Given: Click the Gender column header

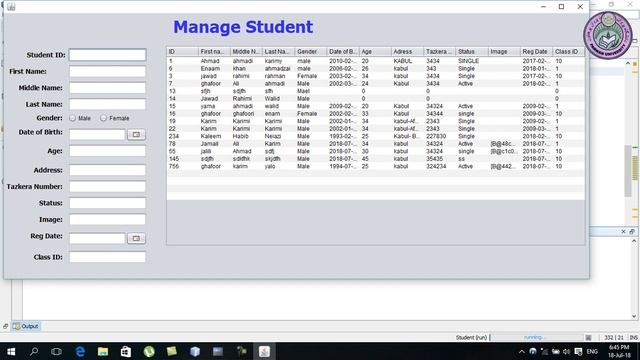Looking at the screenshot, I should tap(311, 52).
